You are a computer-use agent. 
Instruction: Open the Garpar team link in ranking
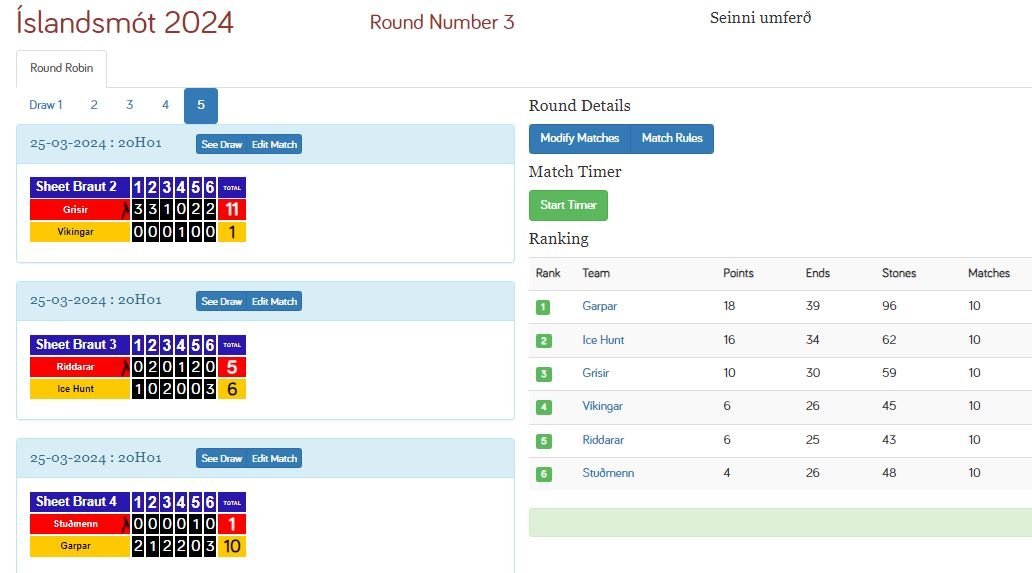599,306
